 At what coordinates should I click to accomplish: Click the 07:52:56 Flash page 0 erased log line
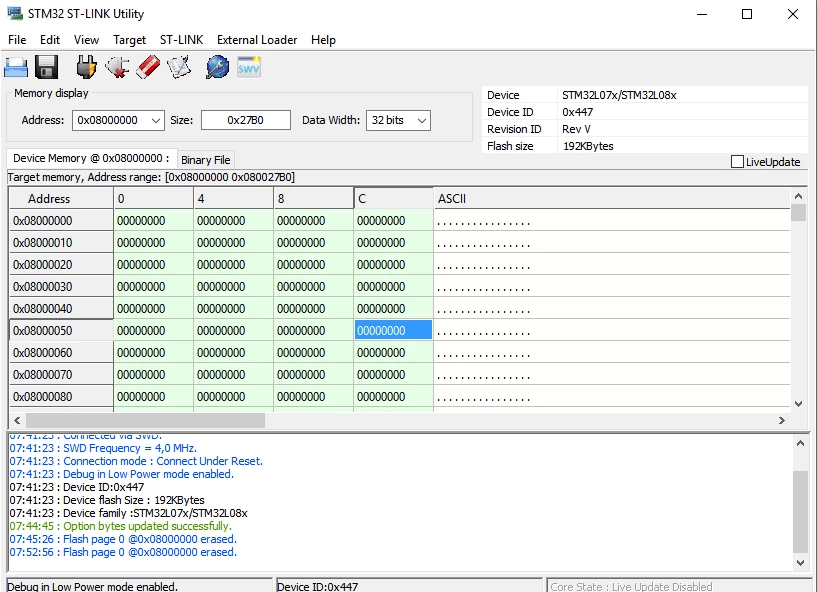(123, 552)
